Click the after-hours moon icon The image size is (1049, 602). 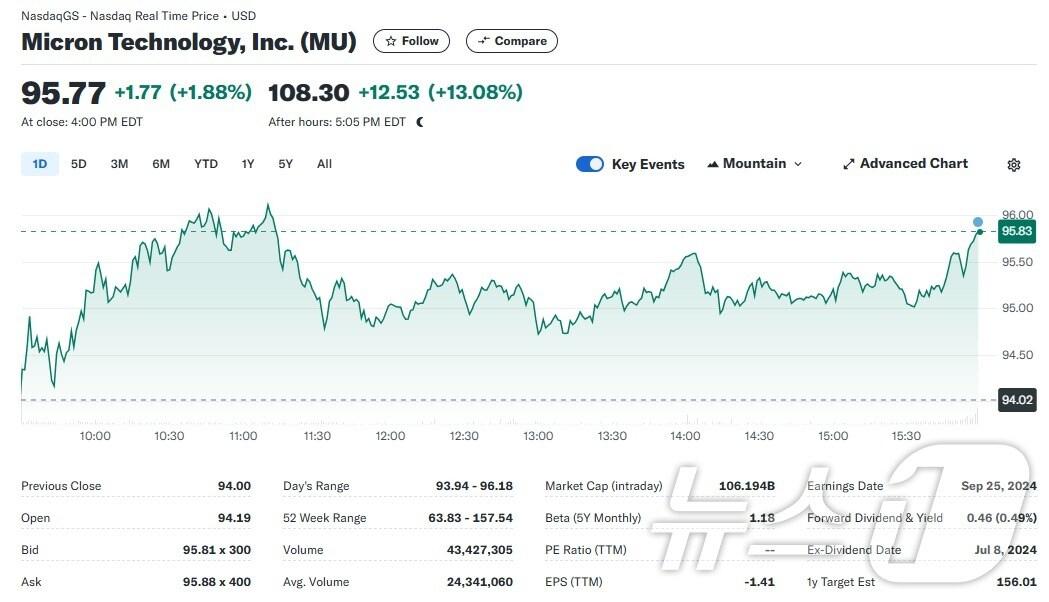[420, 122]
